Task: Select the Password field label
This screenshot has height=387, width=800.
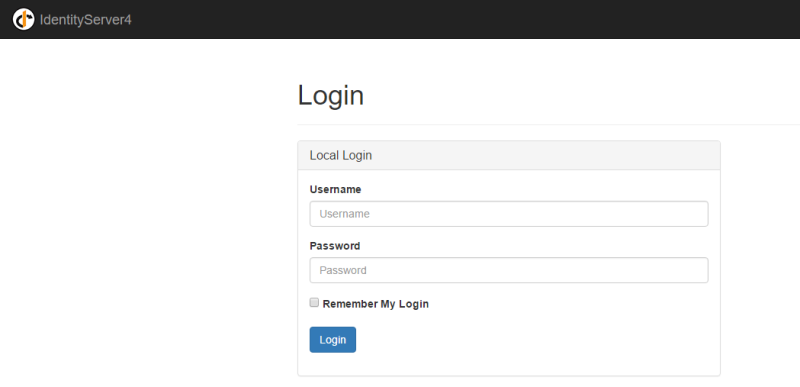Action: (x=335, y=246)
